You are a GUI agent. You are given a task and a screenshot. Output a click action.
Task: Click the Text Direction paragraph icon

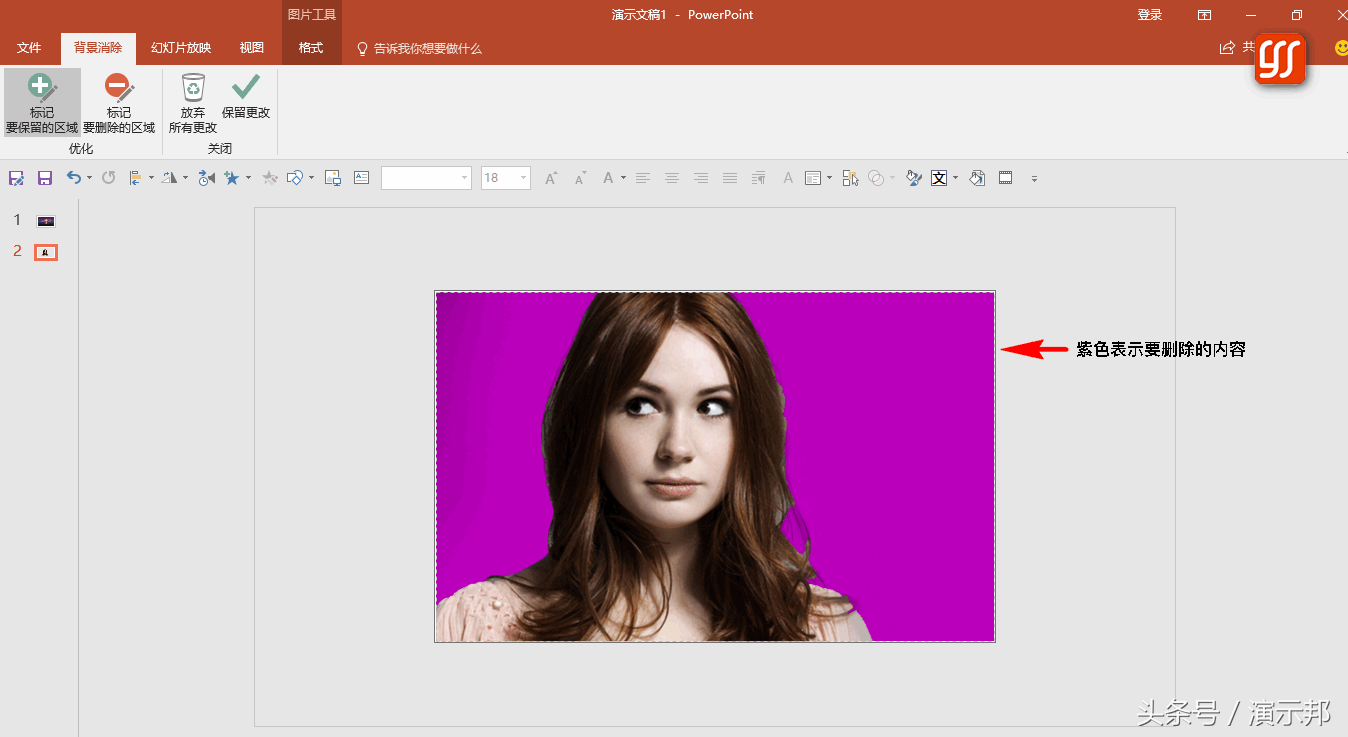[759, 178]
